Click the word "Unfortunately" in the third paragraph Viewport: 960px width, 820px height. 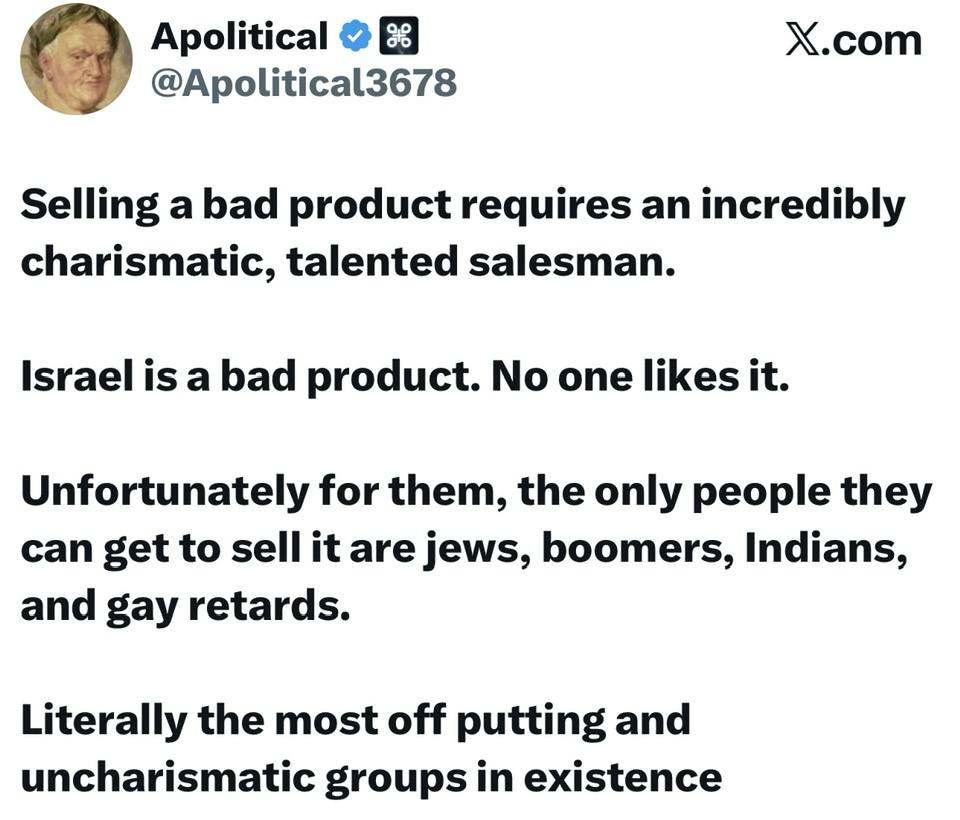[x=165, y=492]
